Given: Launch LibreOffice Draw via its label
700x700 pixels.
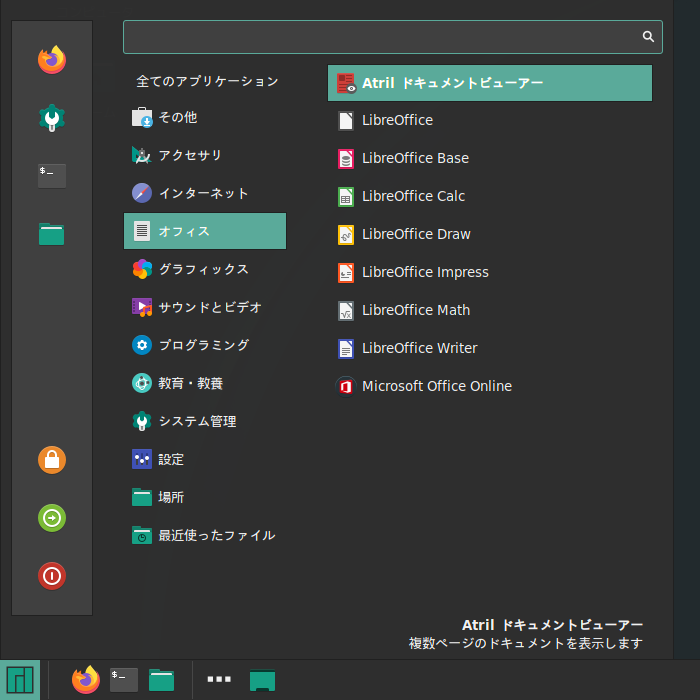Looking at the screenshot, I should 416,234.
